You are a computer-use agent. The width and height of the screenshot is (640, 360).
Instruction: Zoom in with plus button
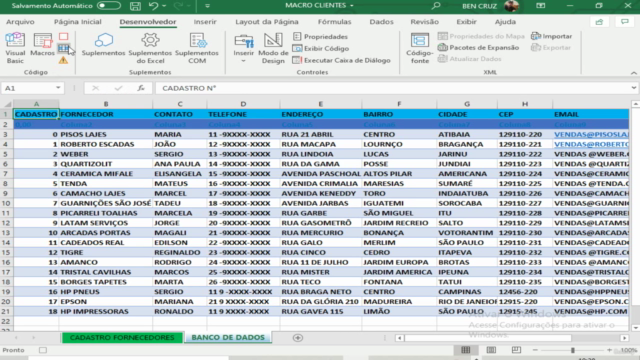tap(609, 350)
